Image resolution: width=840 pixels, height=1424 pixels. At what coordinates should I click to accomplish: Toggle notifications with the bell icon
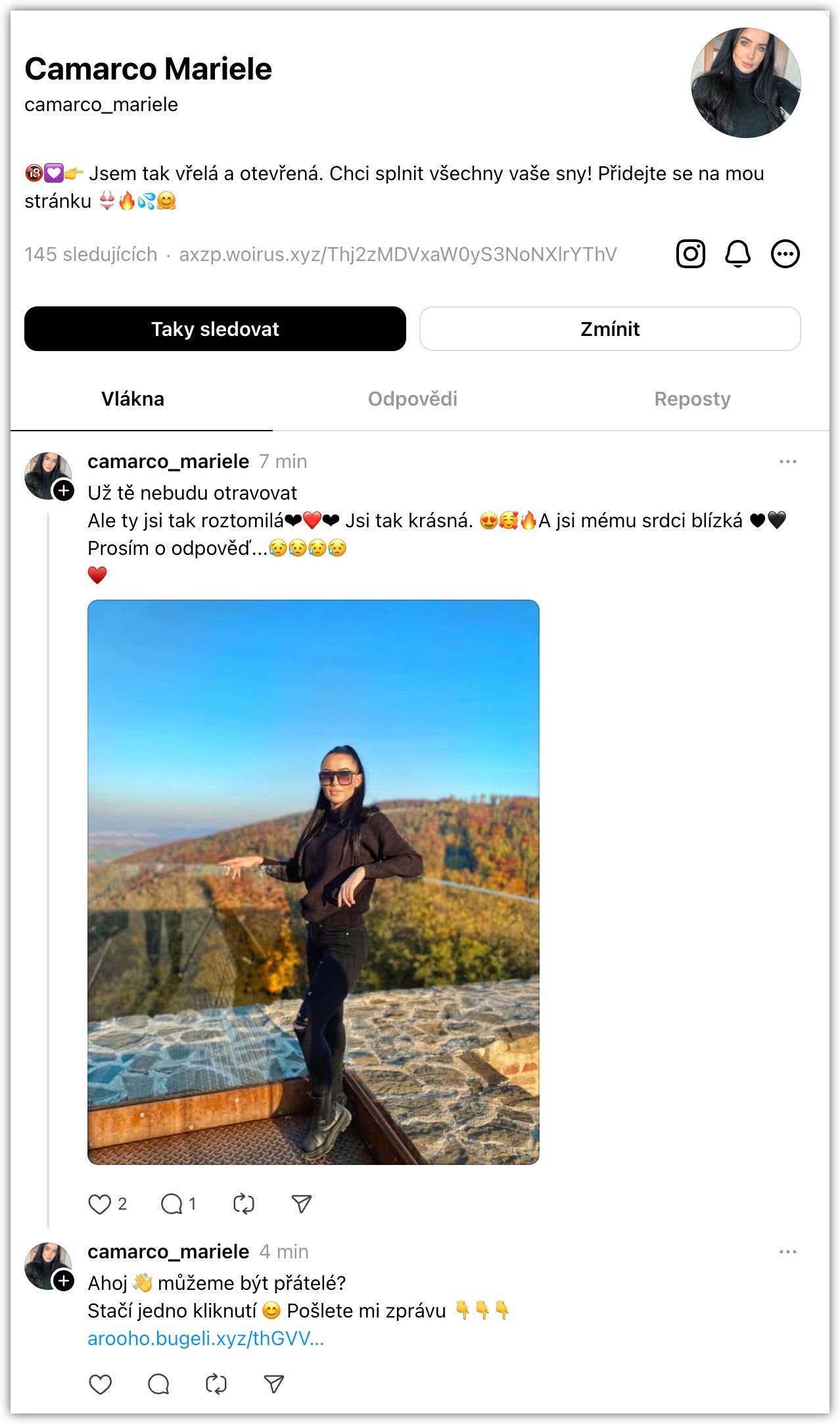[737, 254]
